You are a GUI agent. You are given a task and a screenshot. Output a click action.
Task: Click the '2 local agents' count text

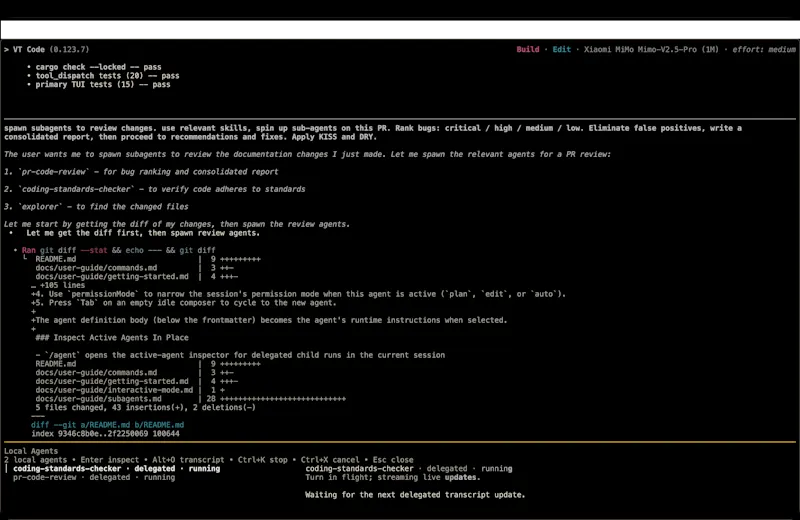click(35, 460)
